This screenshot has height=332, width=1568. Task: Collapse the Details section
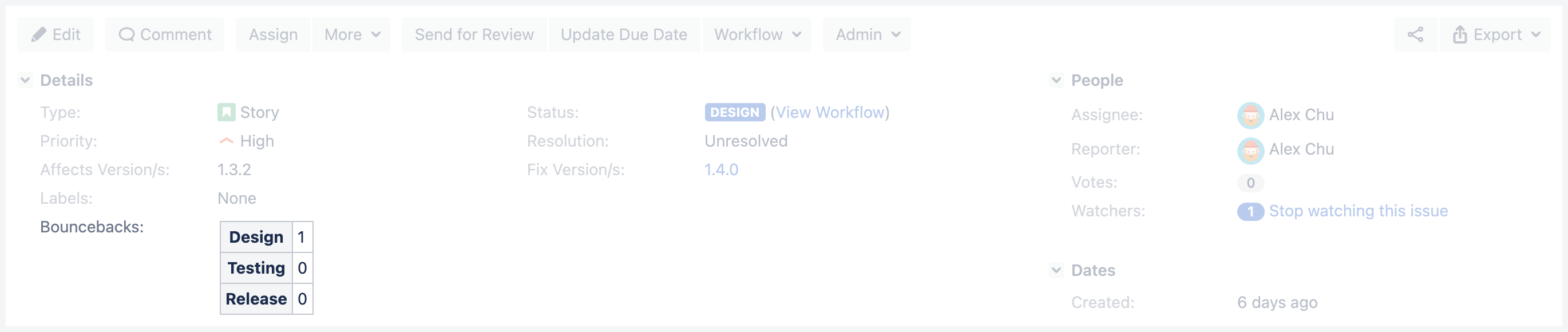[26, 80]
